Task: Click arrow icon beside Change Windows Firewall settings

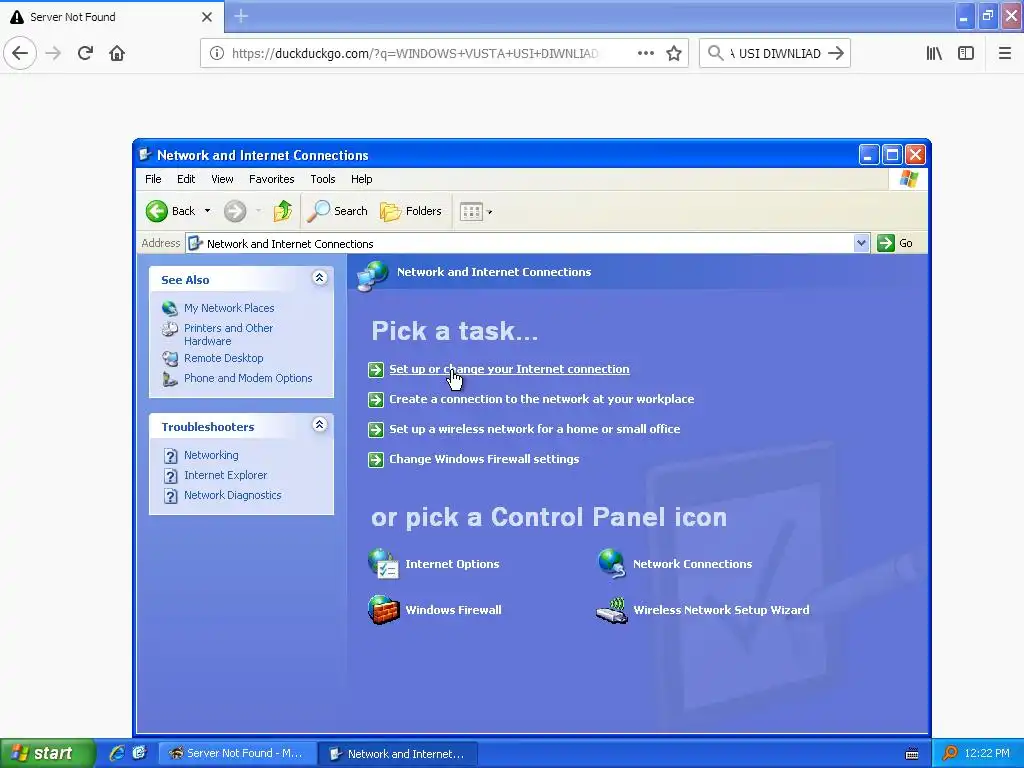Action: click(376, 460)
